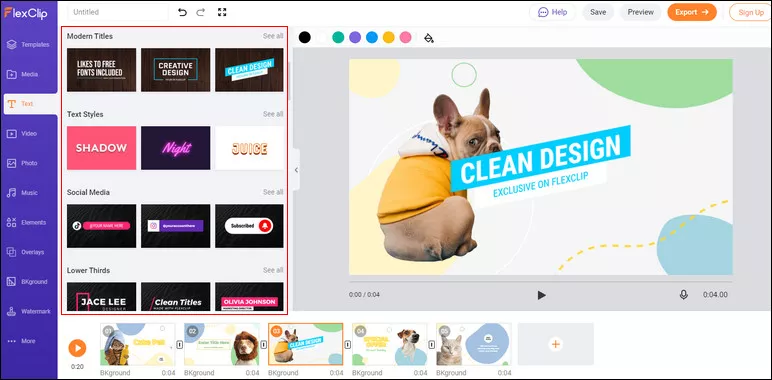Select storyboard scene 02
This screenshot has height=380, width=772.
222,344
